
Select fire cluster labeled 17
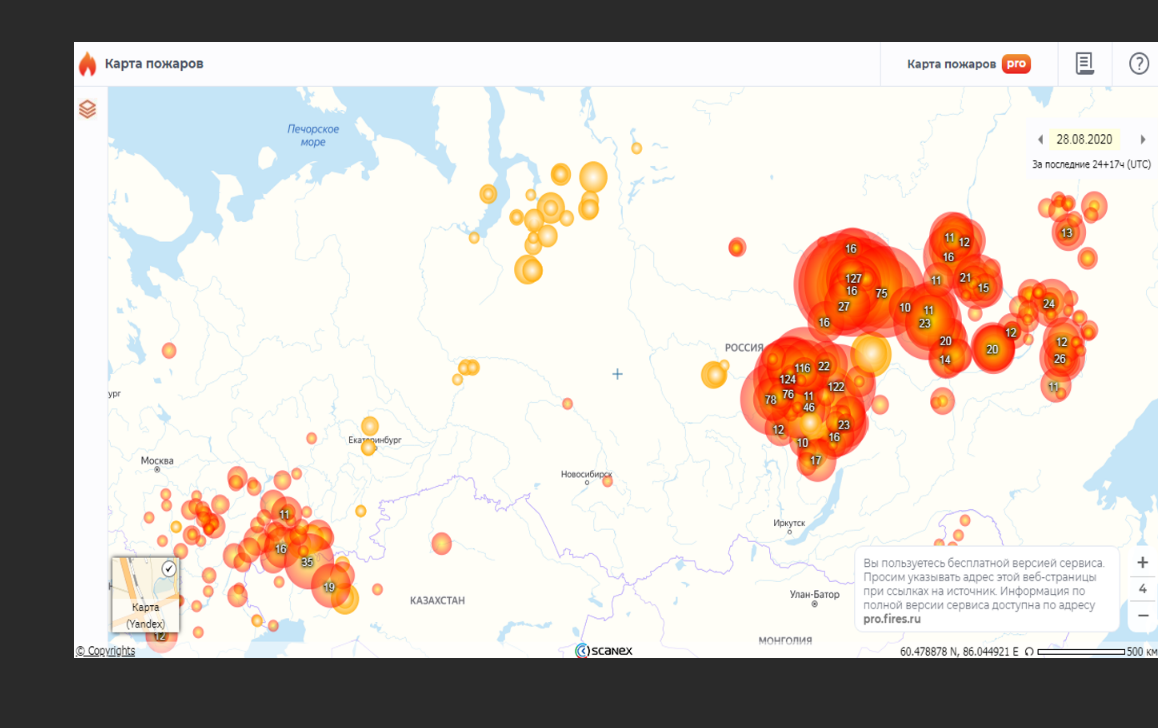tap(816, 460)
